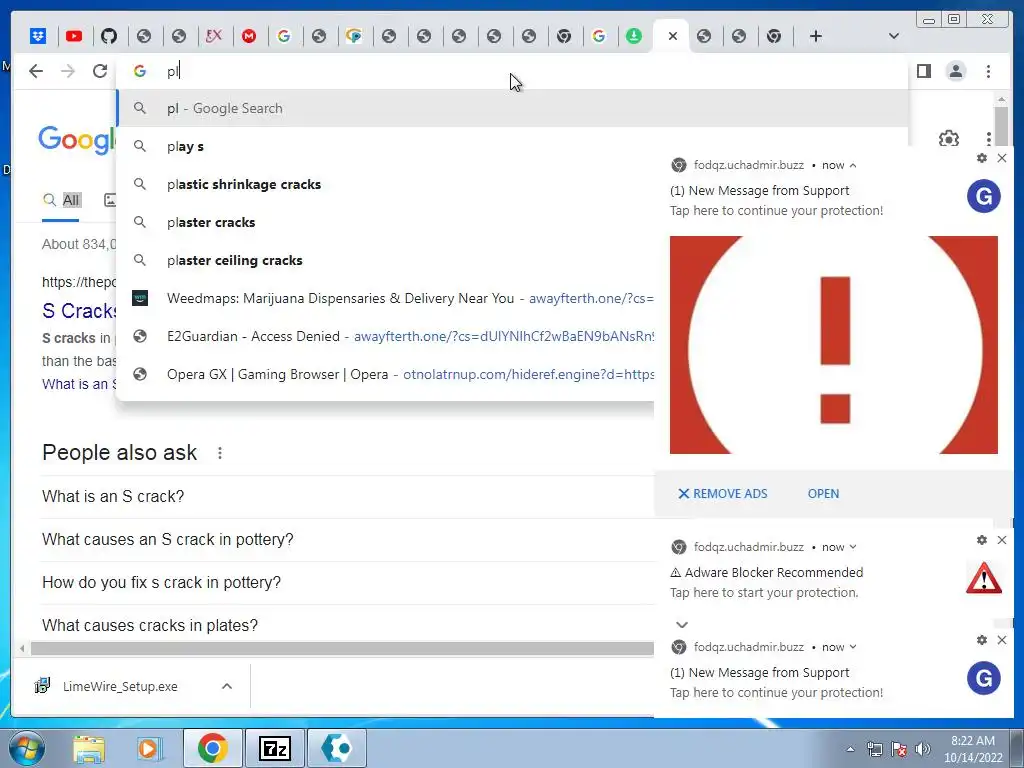
Task: Expand bottom notification header chevron
Action: 853,647
